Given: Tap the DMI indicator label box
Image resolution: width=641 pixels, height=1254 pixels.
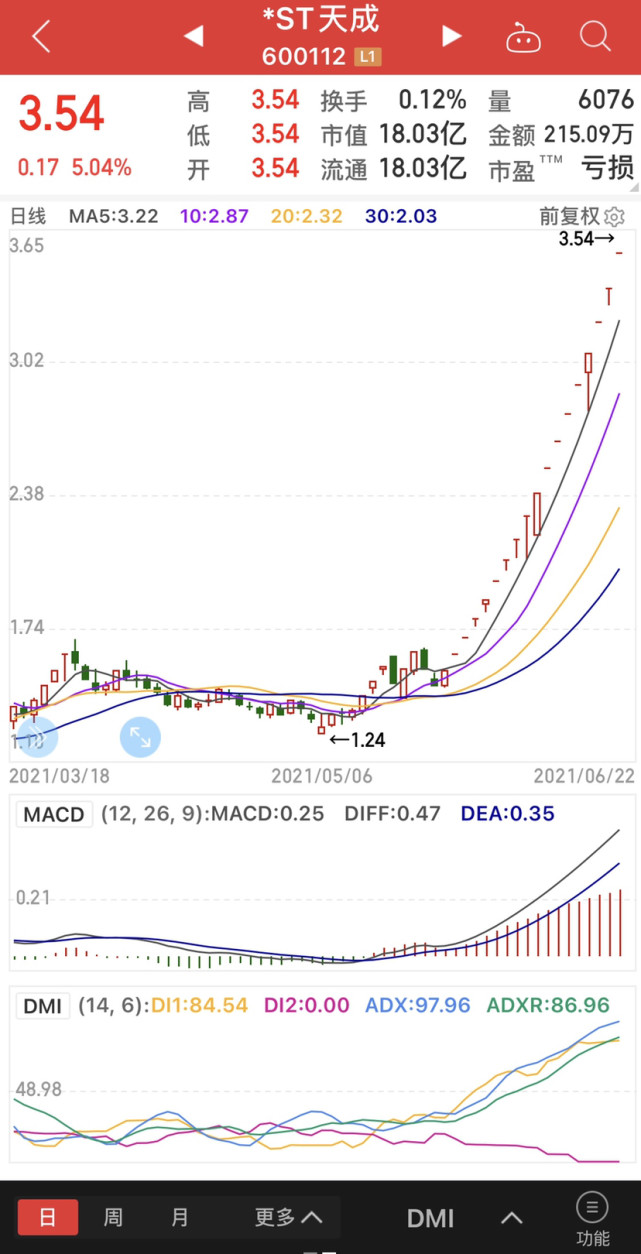Looking at the screenshot, I should (43, 1005).
